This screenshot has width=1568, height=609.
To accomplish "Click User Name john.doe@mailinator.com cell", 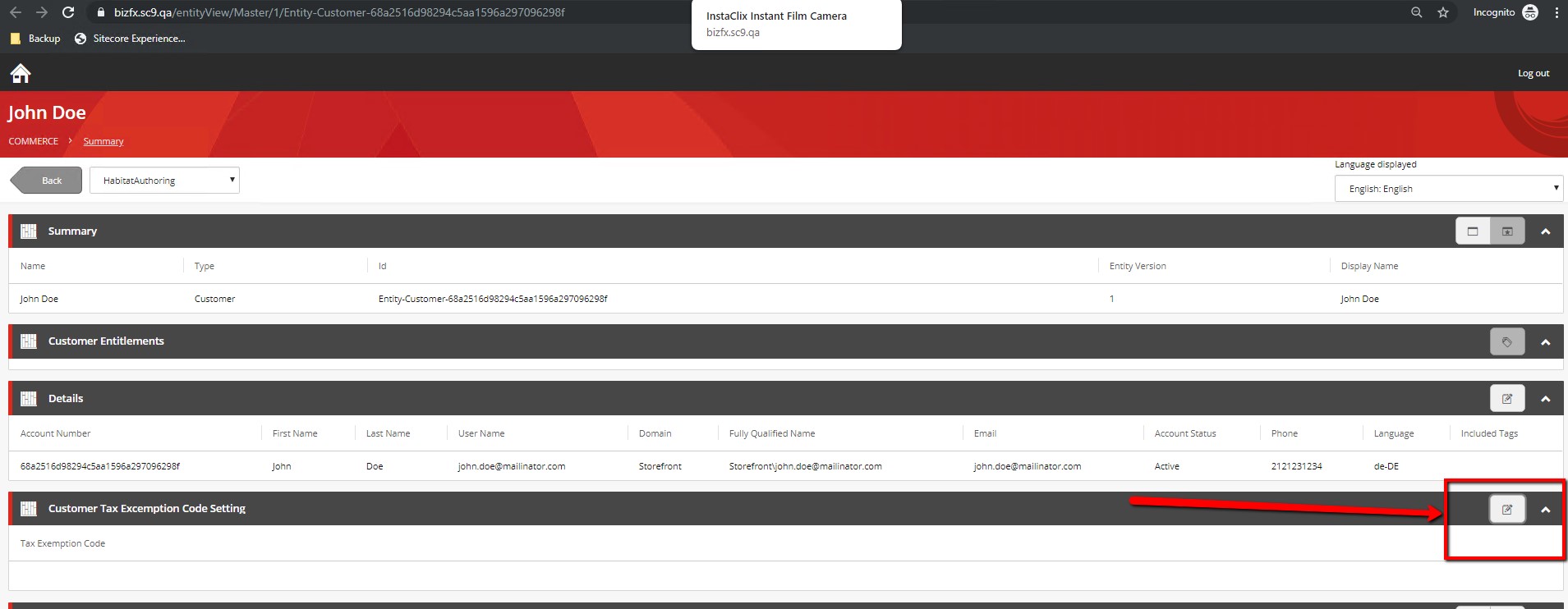I will coord(512,466).
